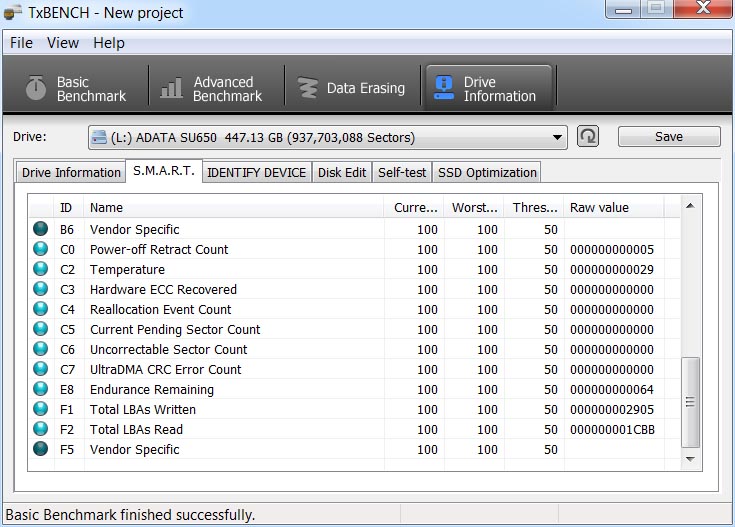Click the Save button

tap(669, 136)
